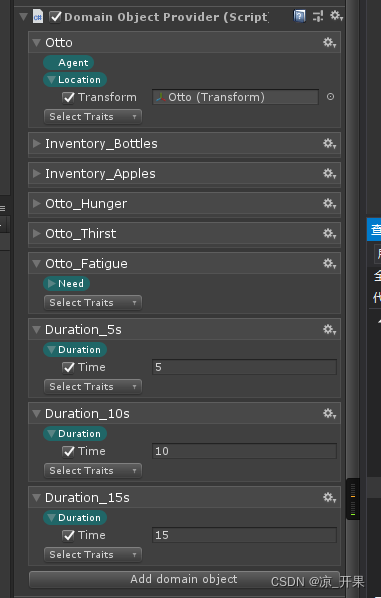Toggle the Time checkbox in Duration_10s

(x=69, y=452)
